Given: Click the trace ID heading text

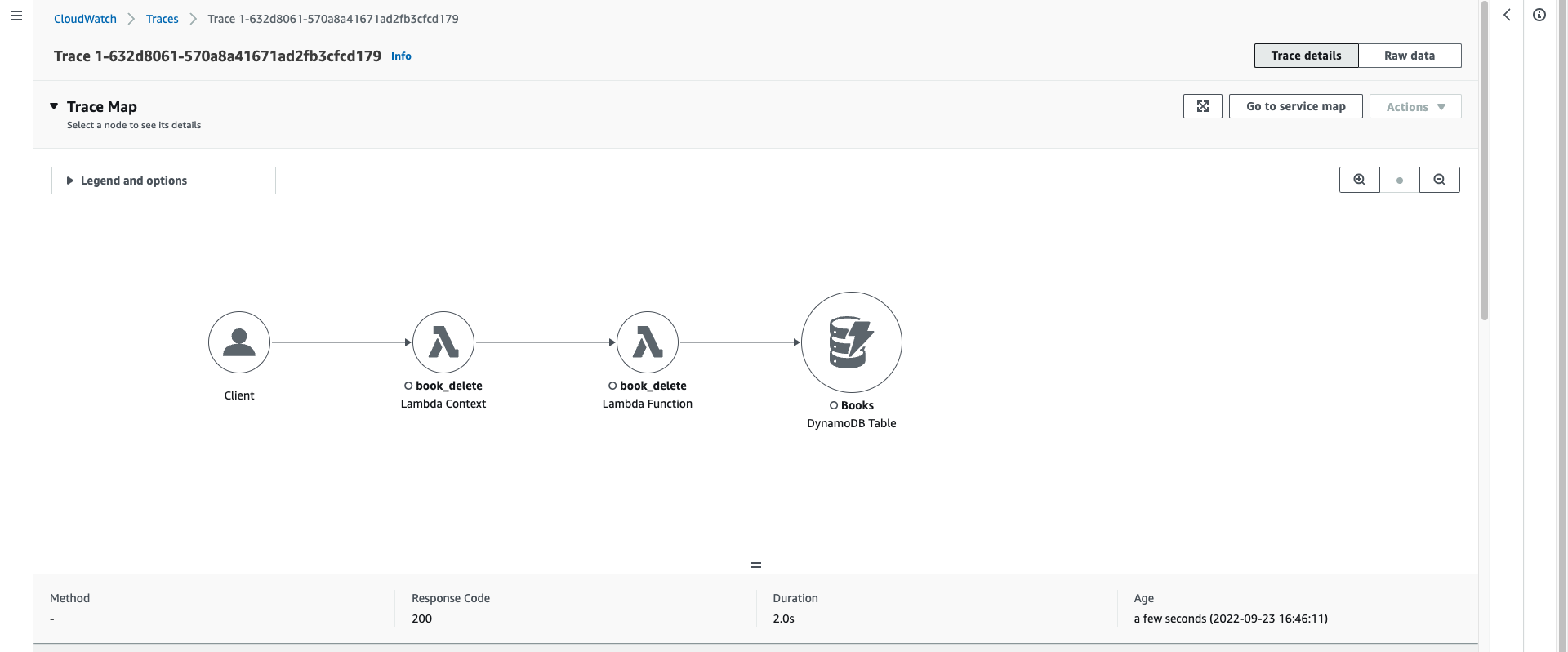Looking at the screenshot, I should pyautogui.click(x=217, y=56).
